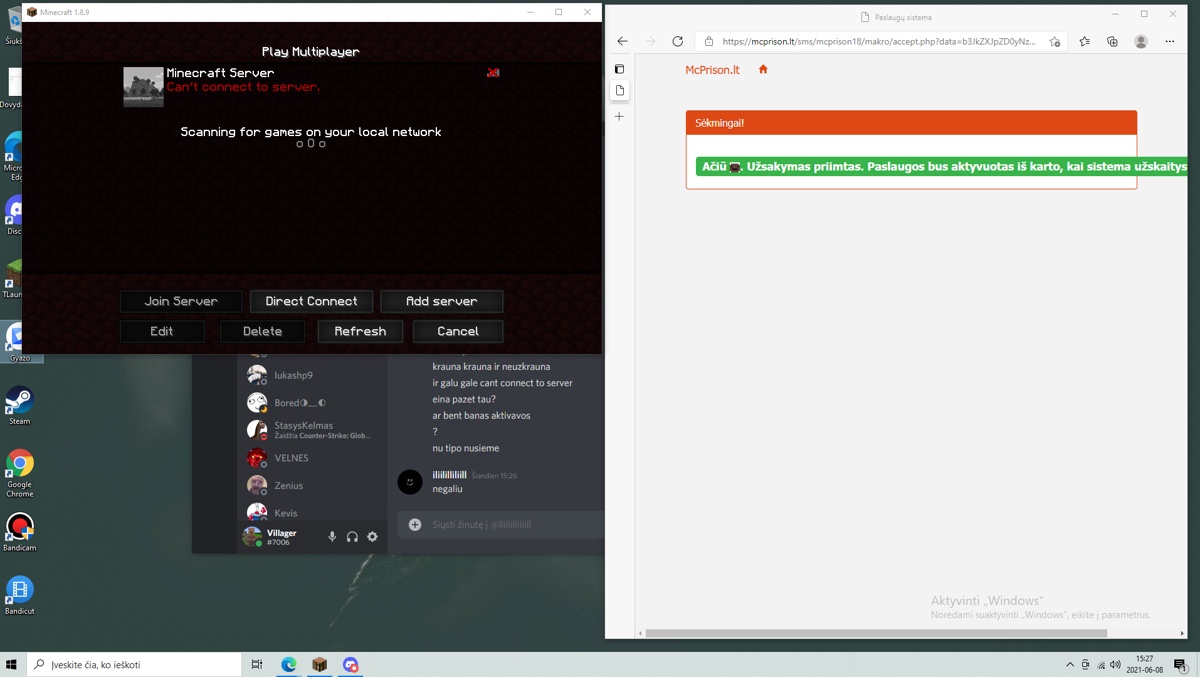Open Zenius conversation in Discord
This screenshot has width=1200, height=677.
click(x=313, y=485)
